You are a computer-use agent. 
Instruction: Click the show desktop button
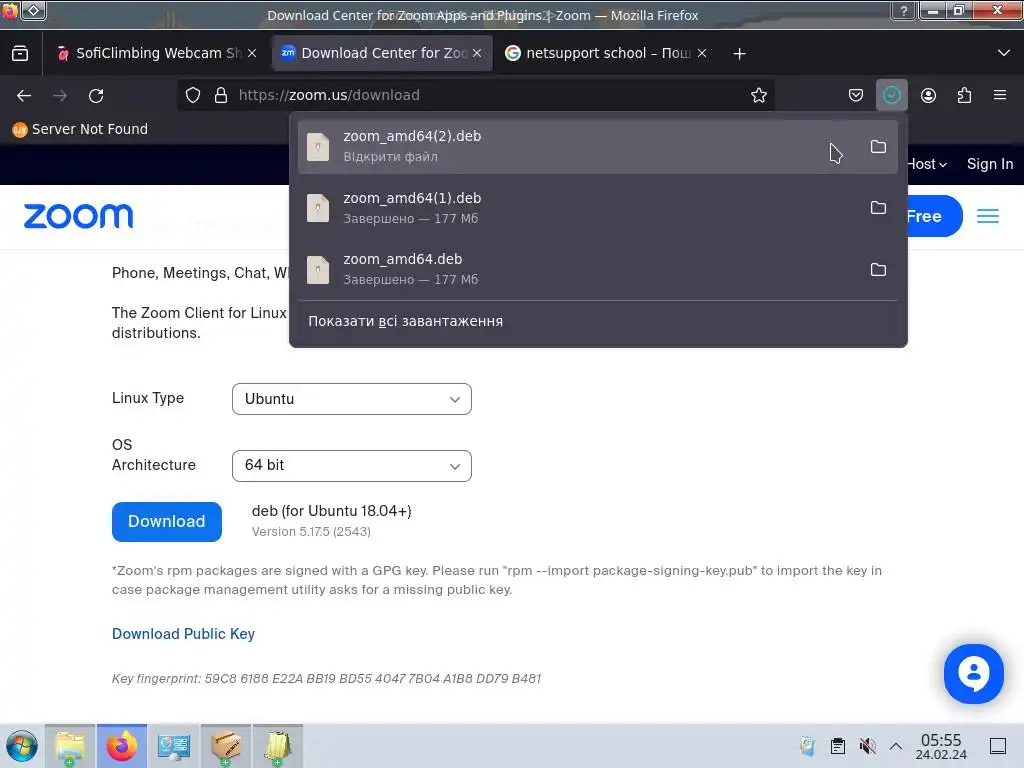(x=998, y=746)
